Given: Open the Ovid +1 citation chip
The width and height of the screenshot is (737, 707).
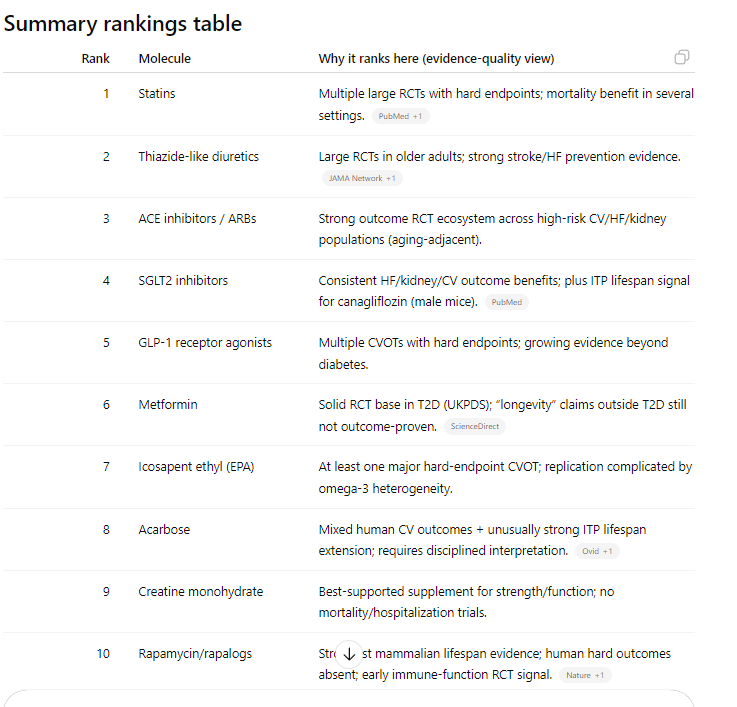Looking at the screenshot, I should tap(598, 550).
